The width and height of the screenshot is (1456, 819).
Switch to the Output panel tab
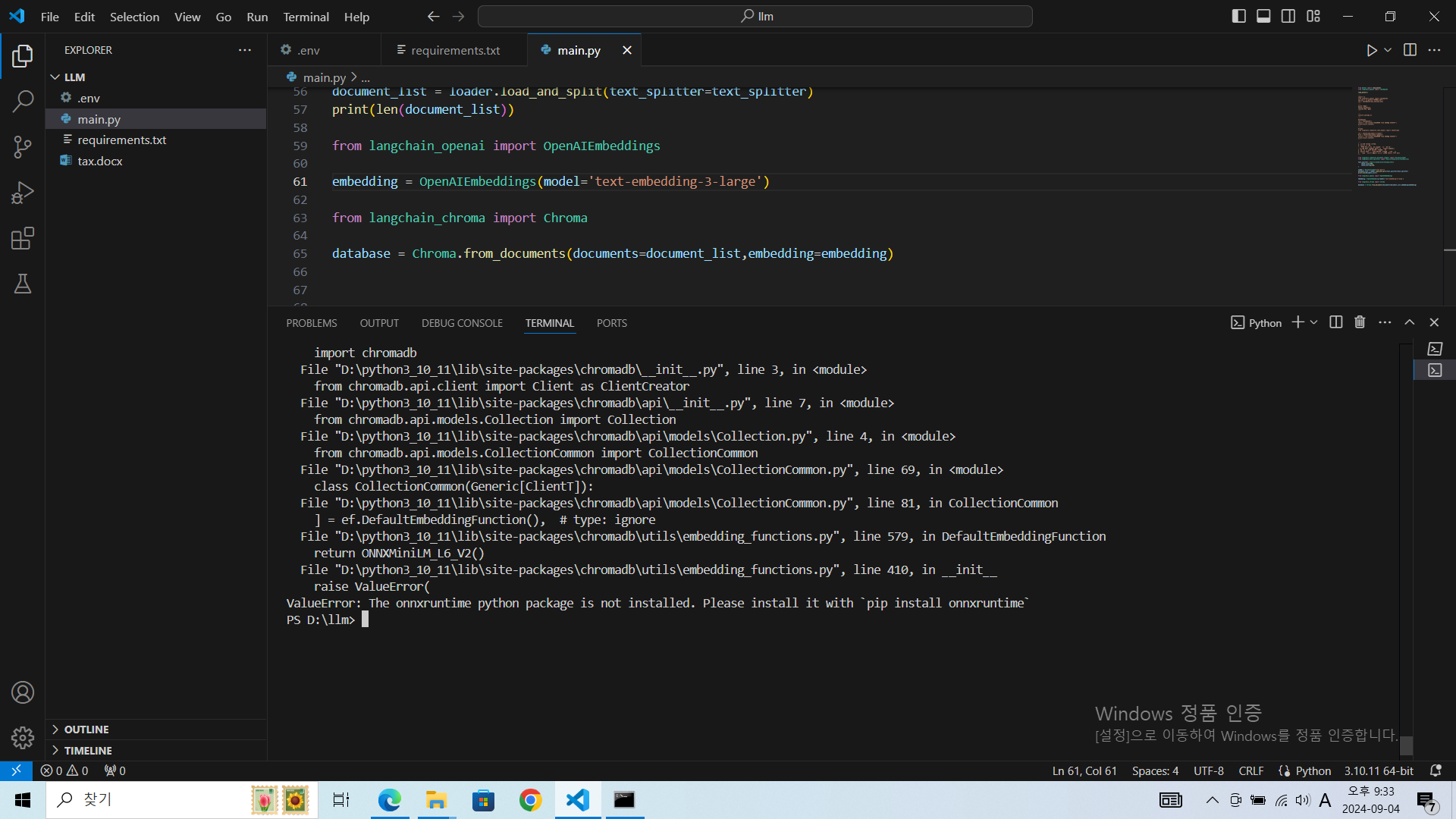tap(379, 323)
